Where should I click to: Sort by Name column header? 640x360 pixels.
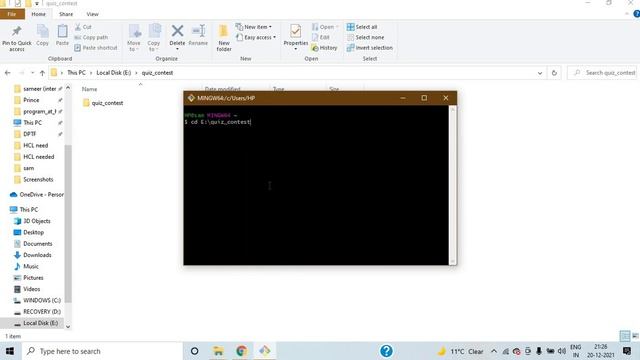click(89, 89)
